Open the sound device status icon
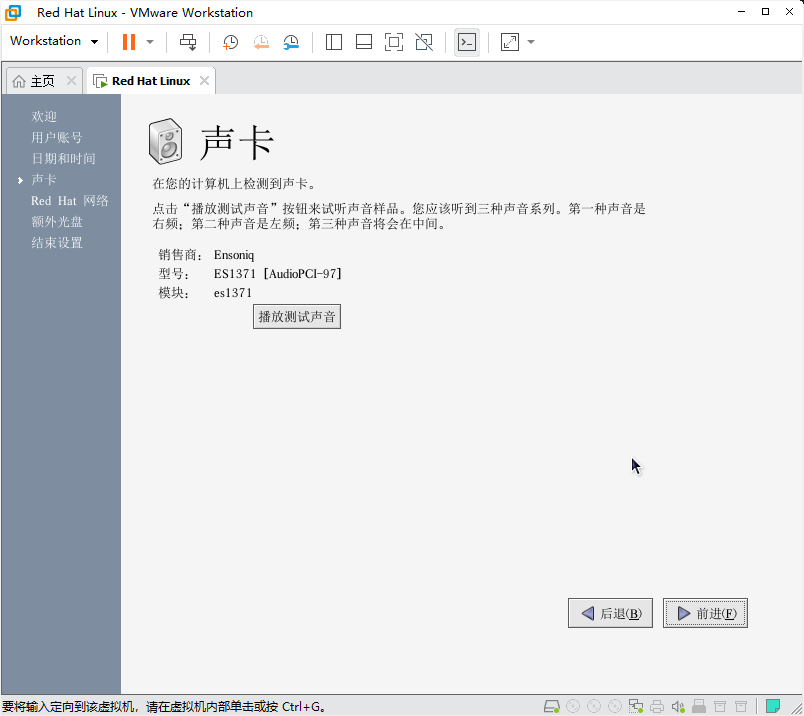The width and height of the screenshot is (804, 716). (x=678, y=705)
